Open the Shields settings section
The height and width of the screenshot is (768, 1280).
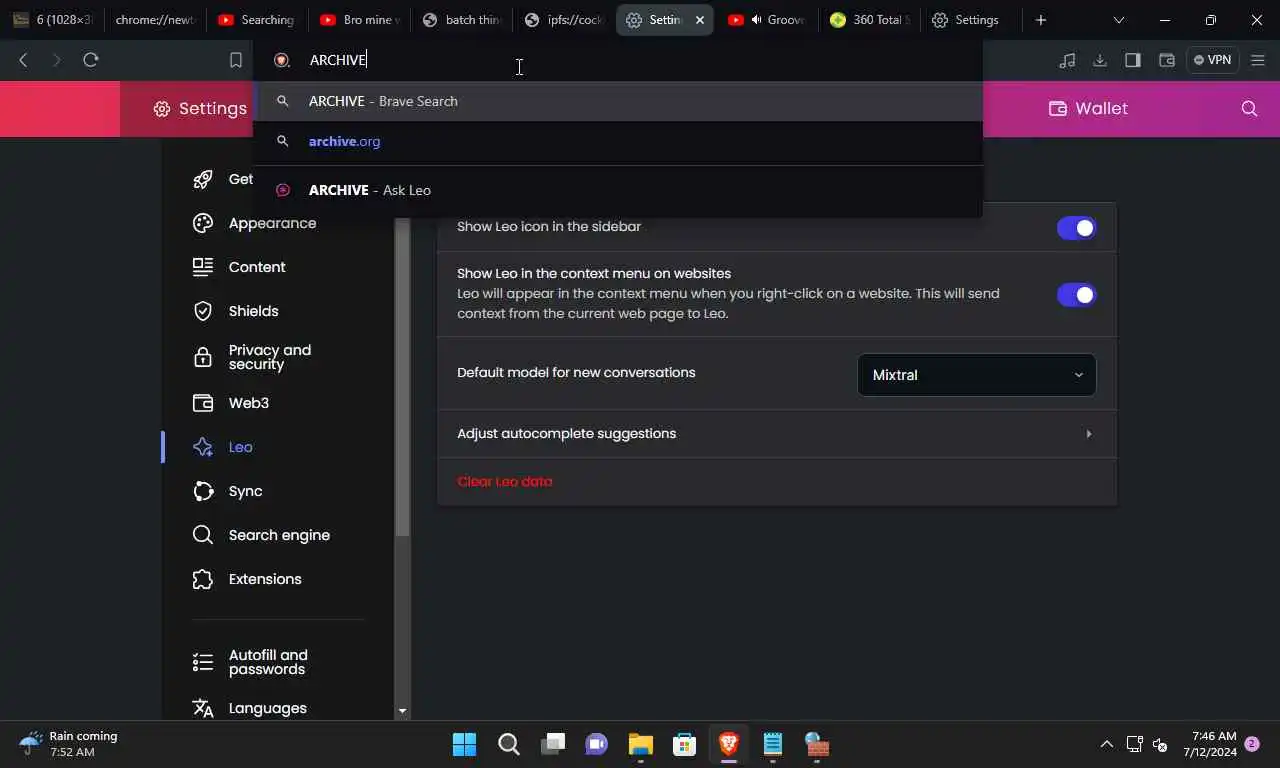(253, 311)
